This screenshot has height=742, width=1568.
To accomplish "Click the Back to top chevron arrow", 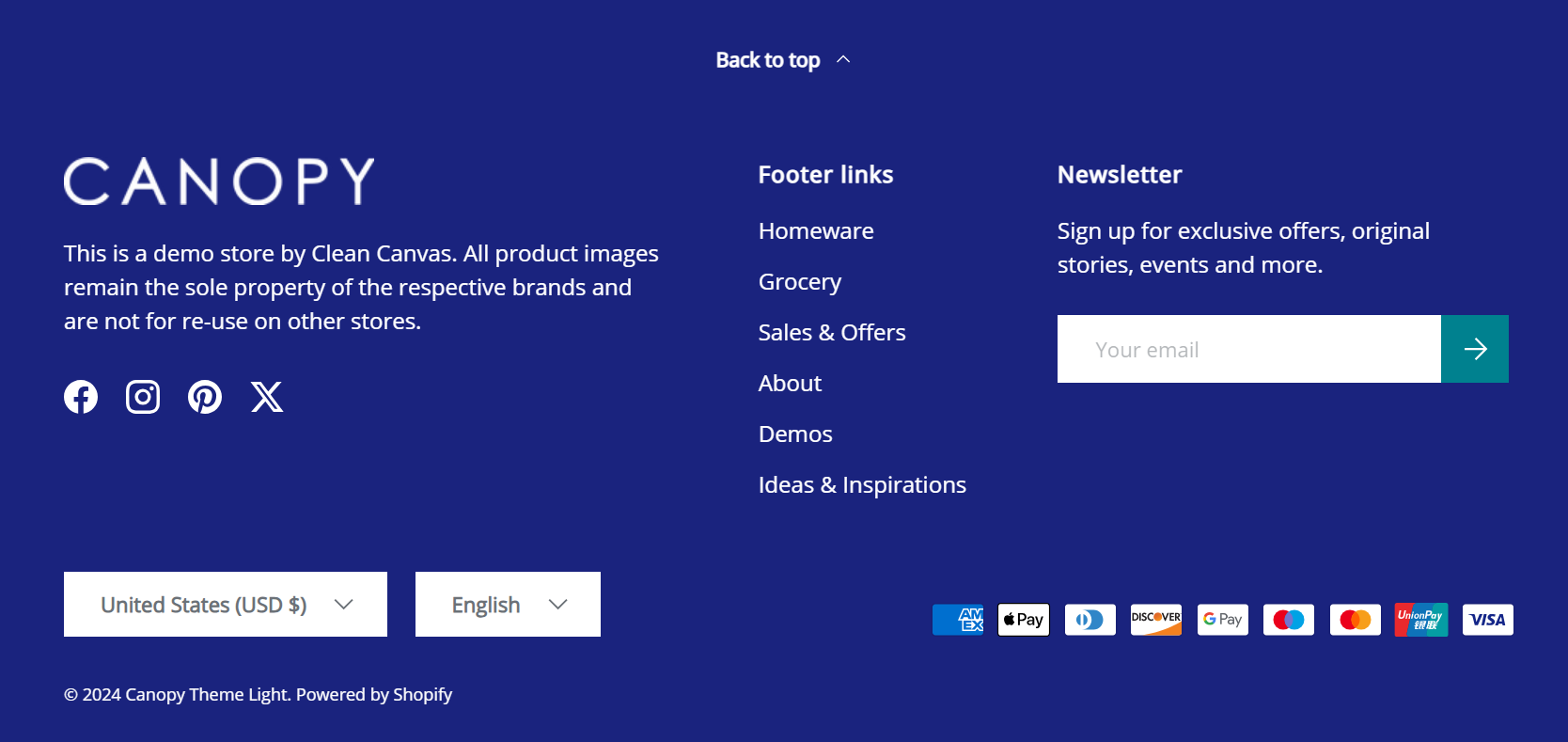I will (843, 59).
